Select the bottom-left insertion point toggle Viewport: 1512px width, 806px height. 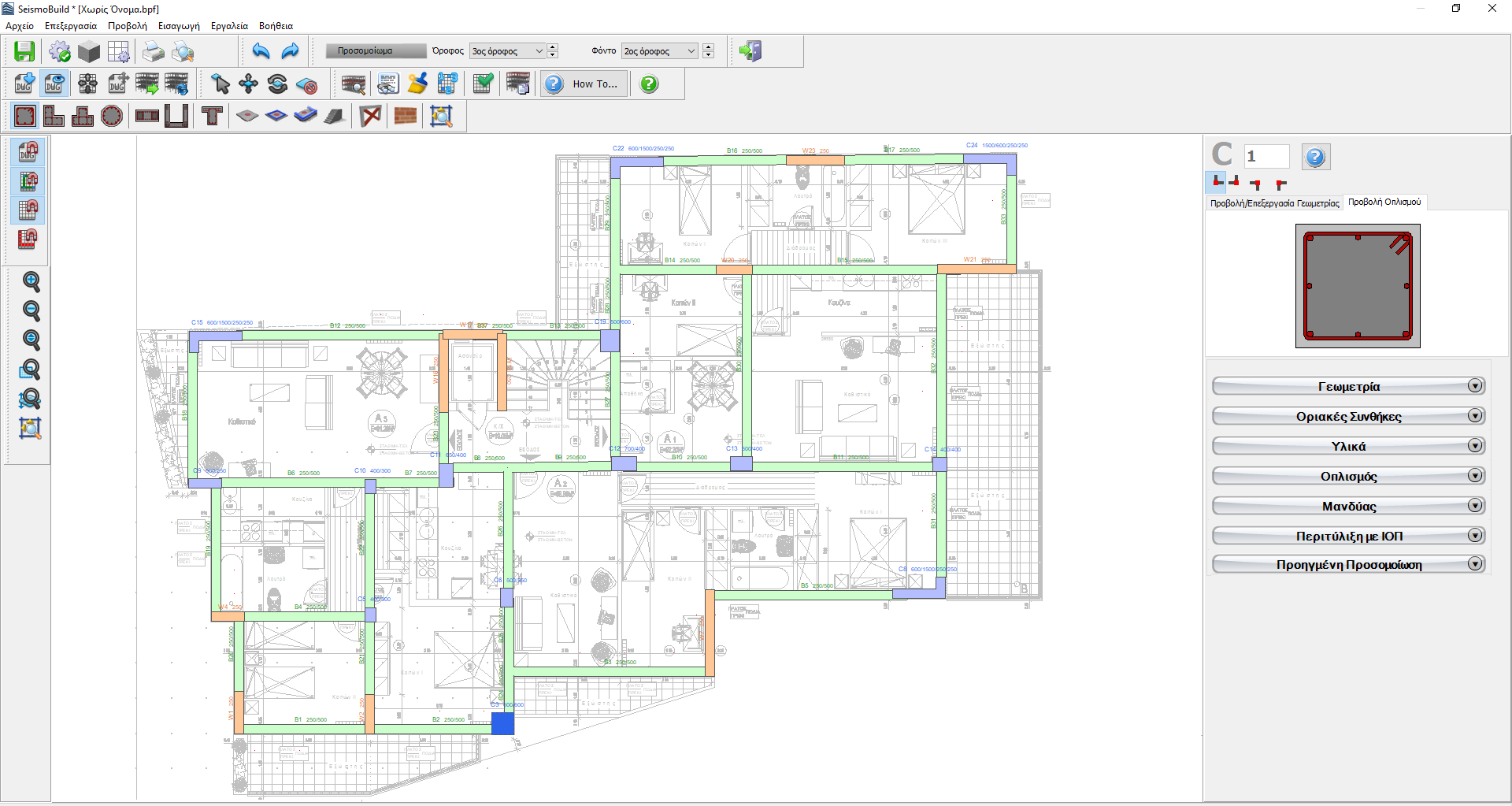(x=1217, y=182)
